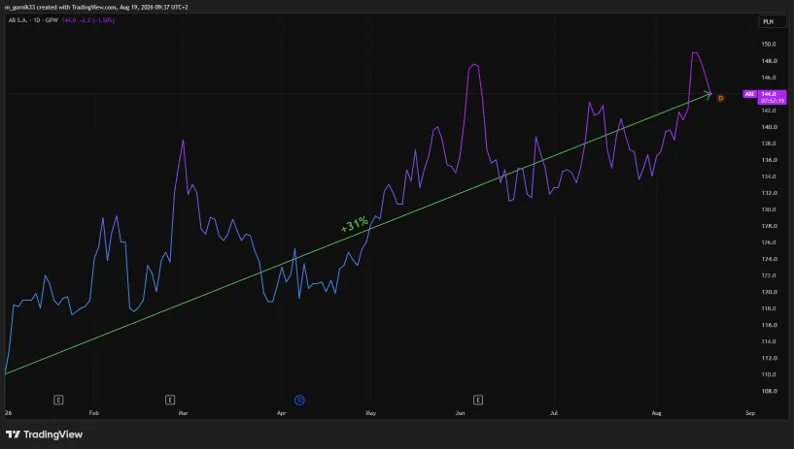Click the 150.0 price axis label
This screenshot has width=794, height=449.
(768, 44)
